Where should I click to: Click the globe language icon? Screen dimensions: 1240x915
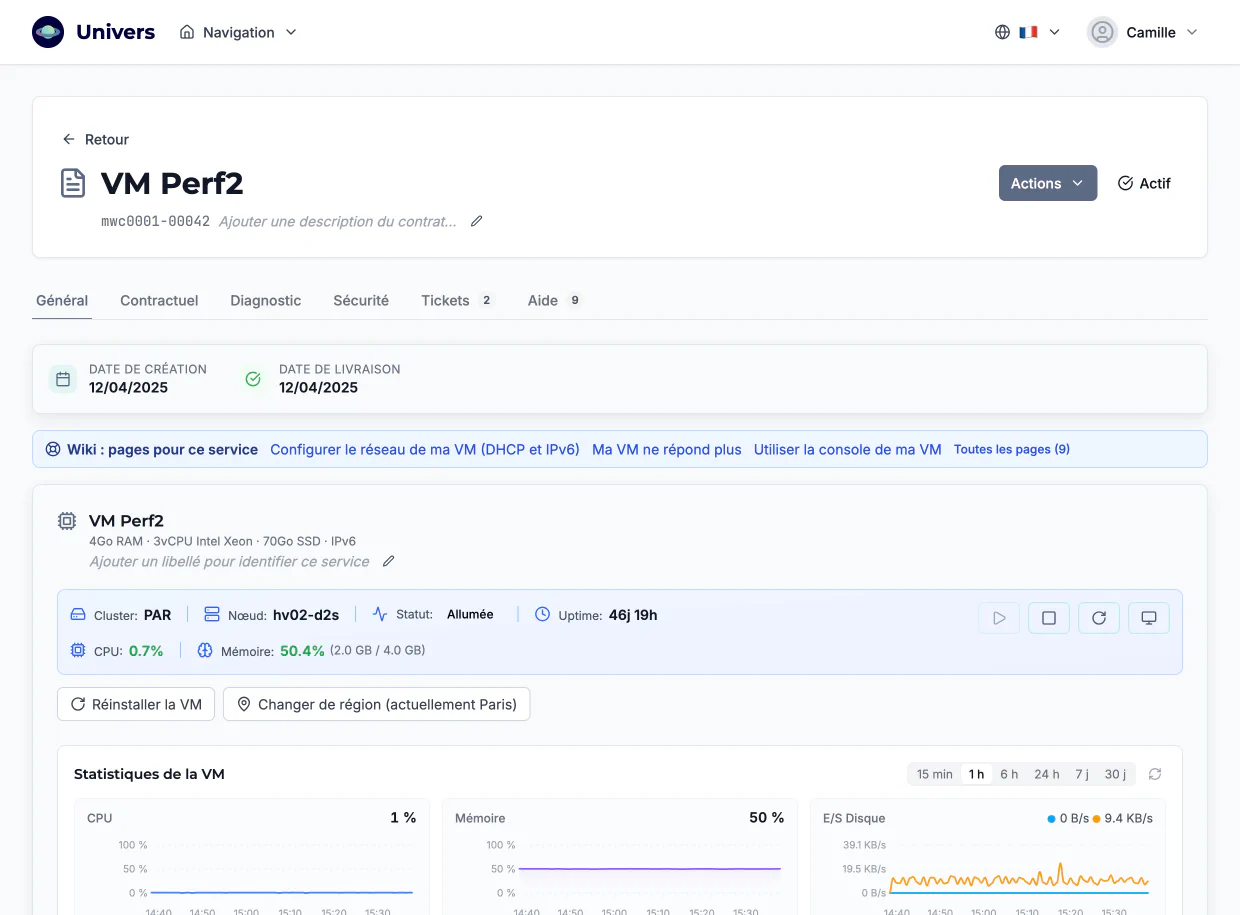click(1002, 32)
